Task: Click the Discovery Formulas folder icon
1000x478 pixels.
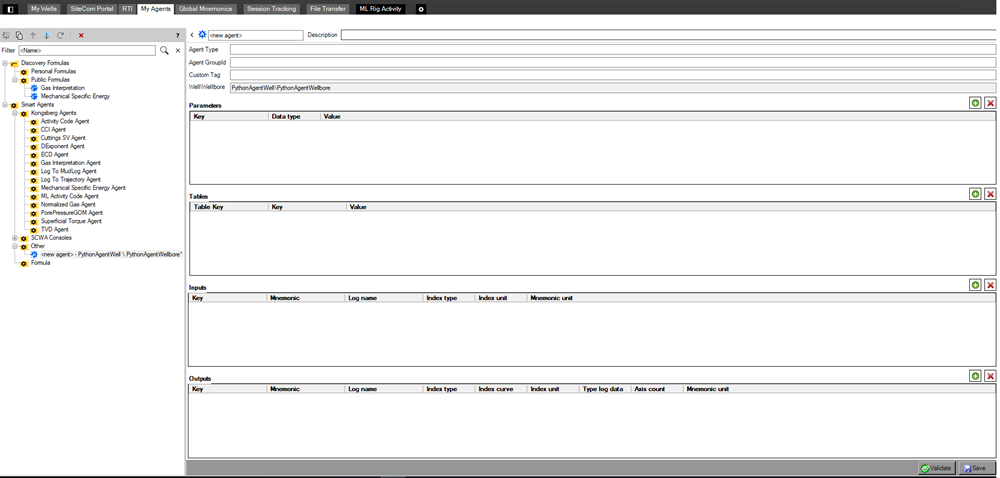Action: tap(14, 63)
